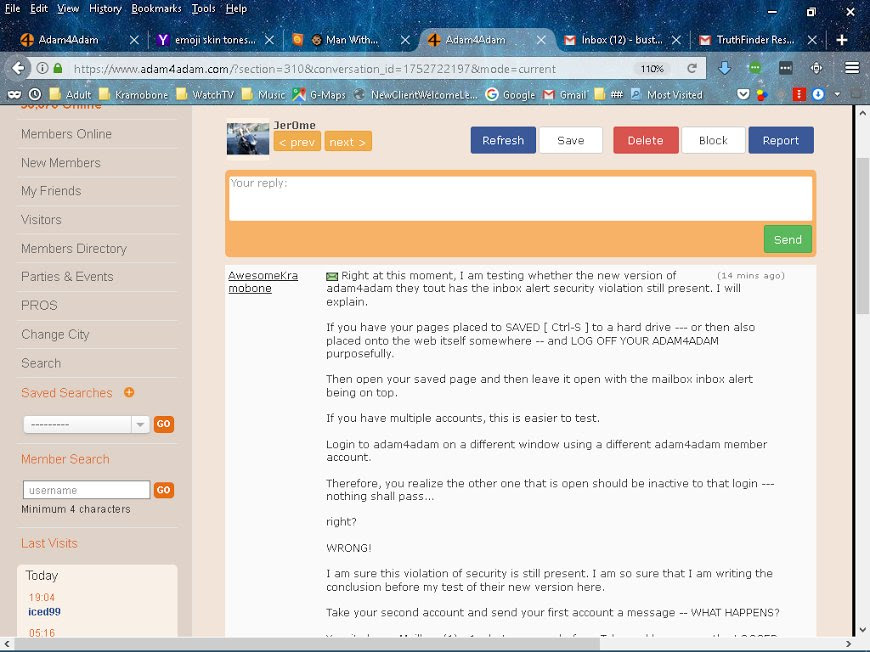Open the Kramobone bookmarks folder
Screen dimensions: 870x652
(x=134, y=94)
